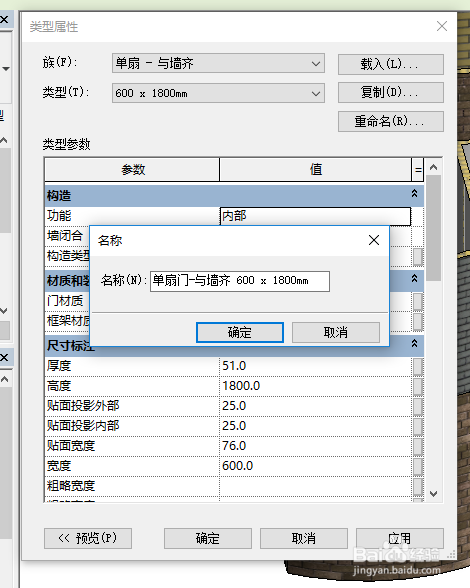Click the << 预览(P) preview button

(88, 538)
